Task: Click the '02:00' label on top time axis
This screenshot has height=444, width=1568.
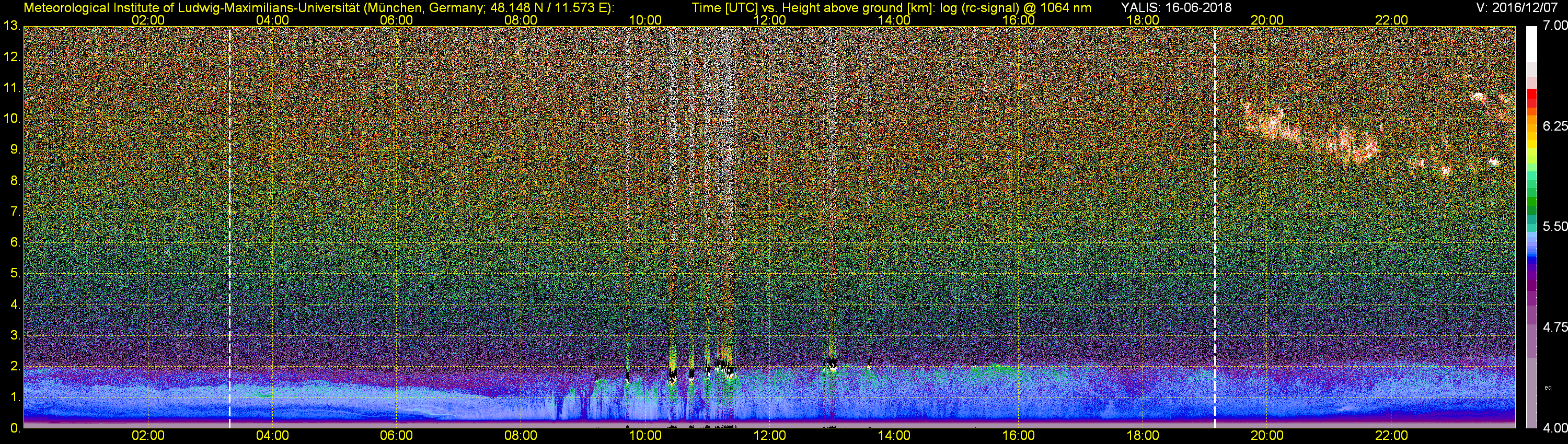Action: point(148,20)
